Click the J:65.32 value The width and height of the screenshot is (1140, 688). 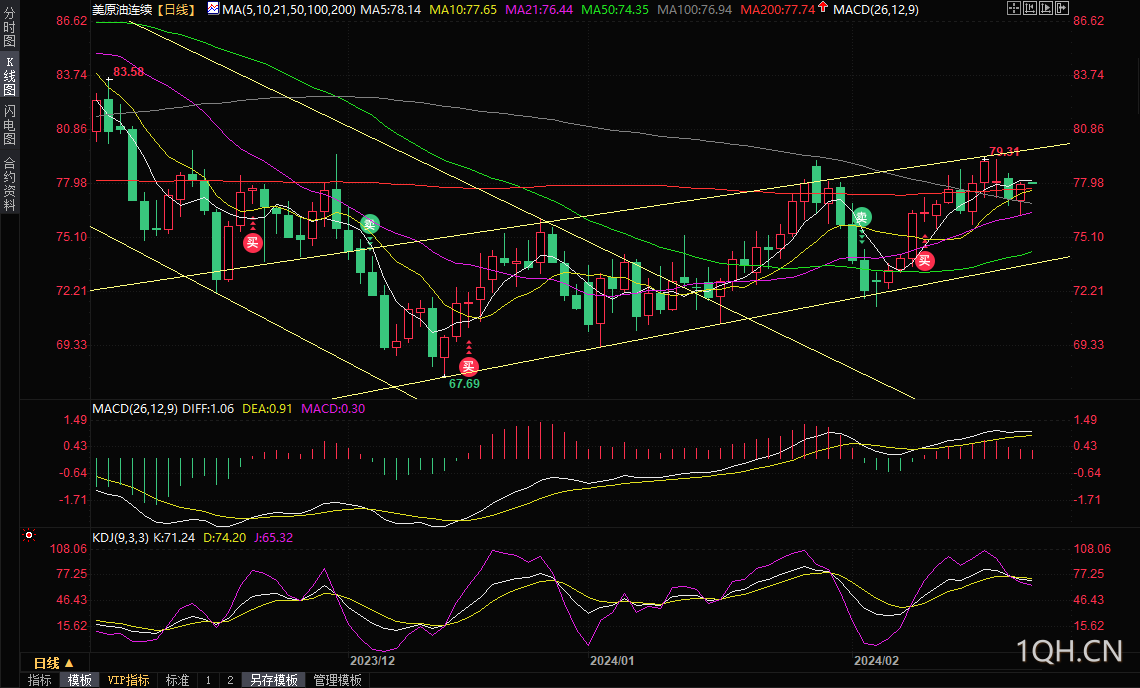click(x=273, y=537)
